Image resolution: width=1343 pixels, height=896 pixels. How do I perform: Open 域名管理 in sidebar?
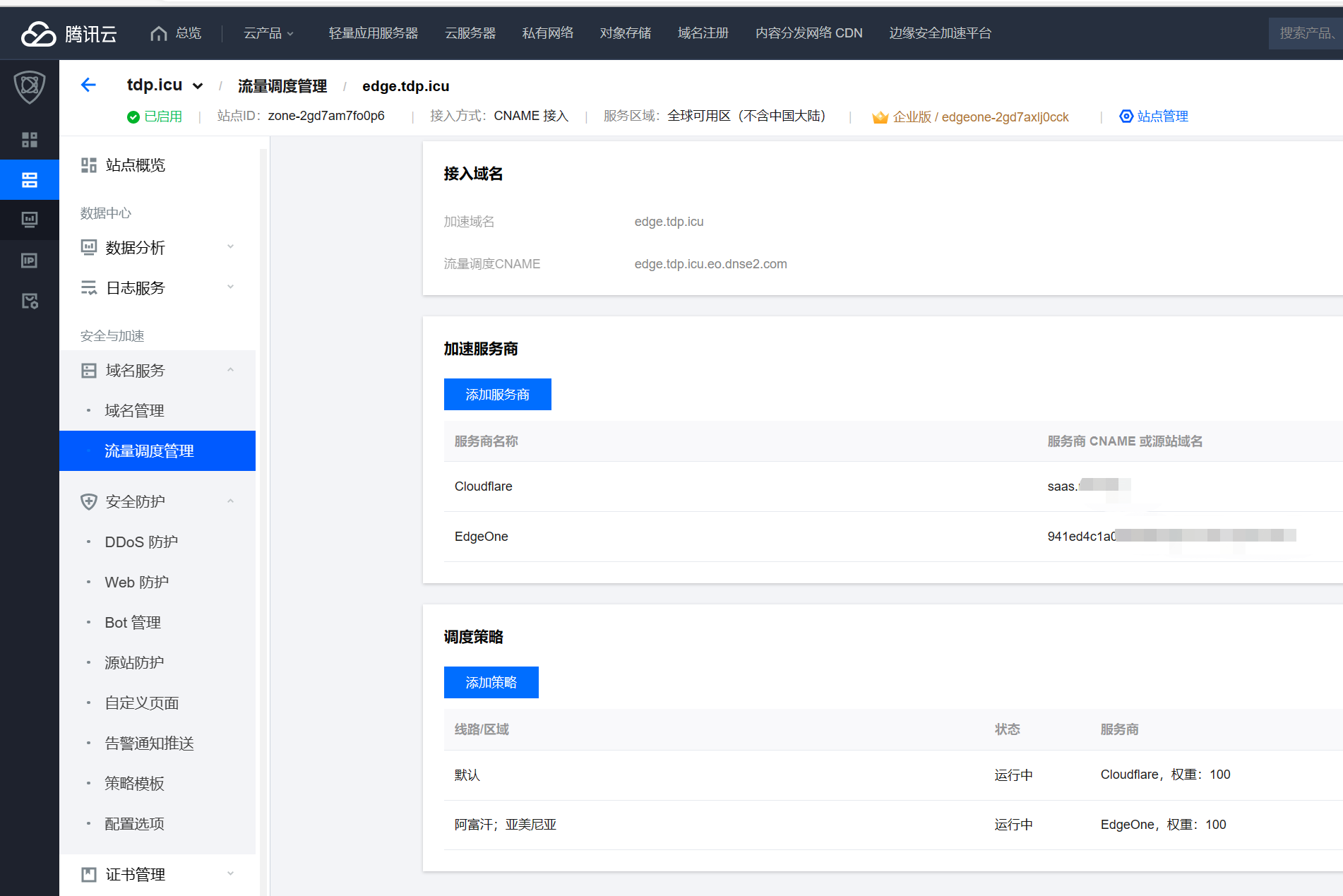134,411
